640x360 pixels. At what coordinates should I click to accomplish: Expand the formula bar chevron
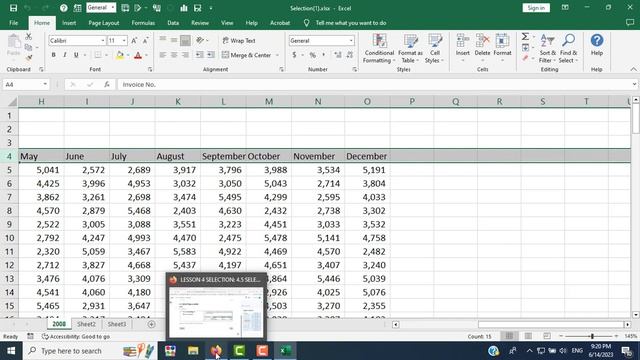[634, 84]
